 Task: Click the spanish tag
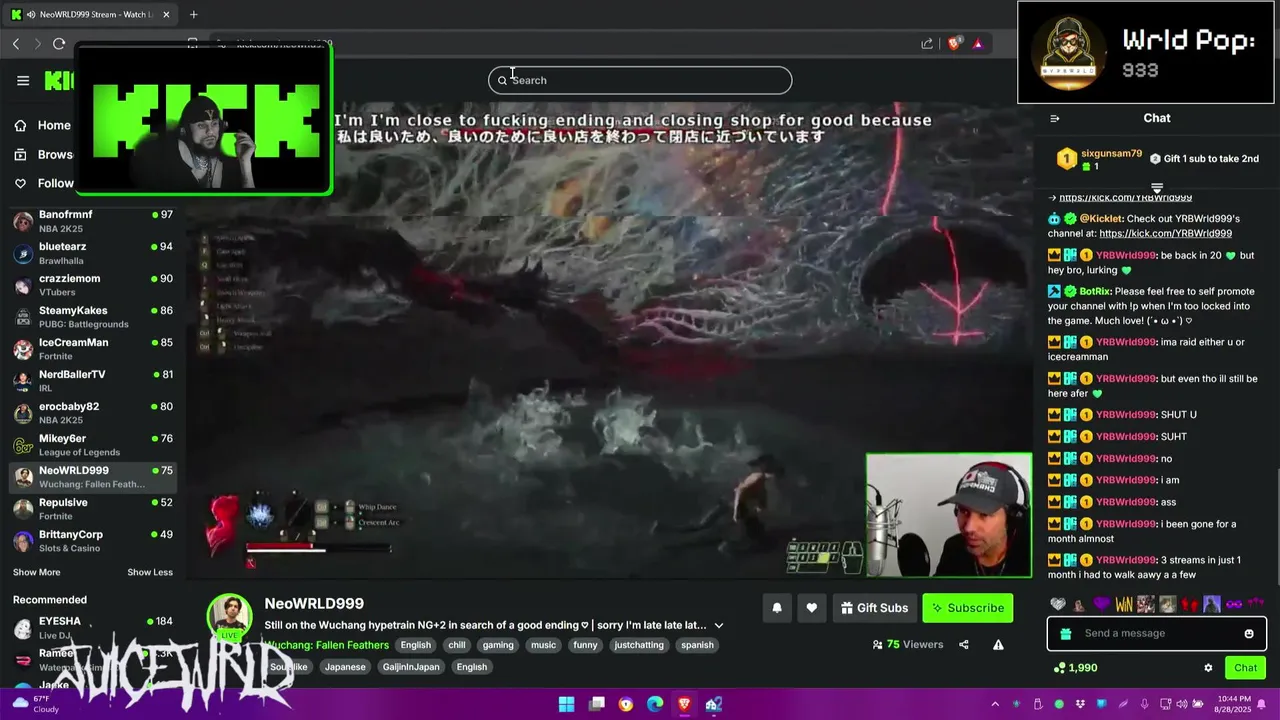coord(697,645)
